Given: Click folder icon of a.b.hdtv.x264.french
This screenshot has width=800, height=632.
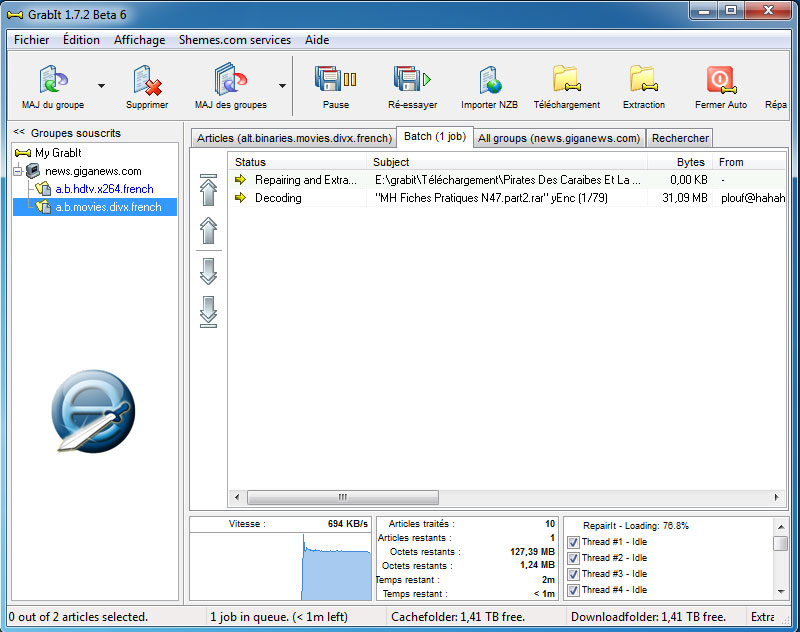Looking at the screenshot, I should [x=43, y=189].
